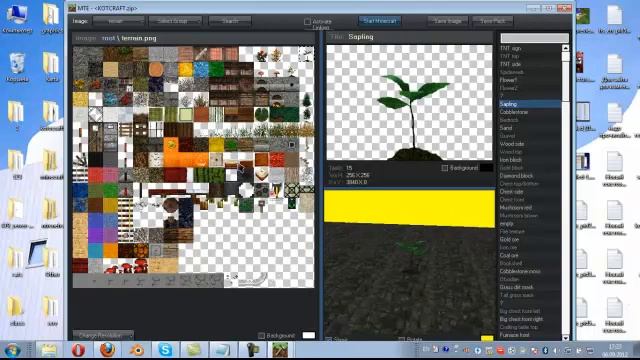Select highlighted Sapling entry in tile list

click(x=530, y=104)
